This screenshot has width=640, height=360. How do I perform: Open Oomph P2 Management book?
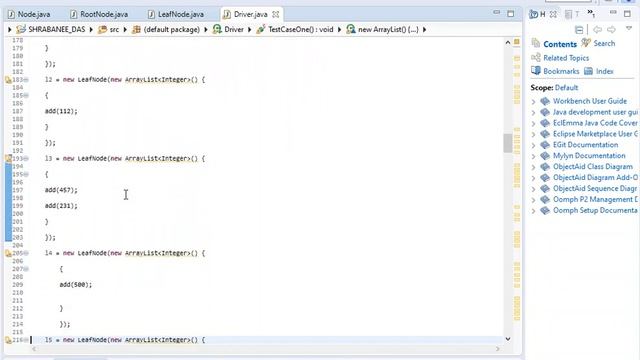[595, 200]
